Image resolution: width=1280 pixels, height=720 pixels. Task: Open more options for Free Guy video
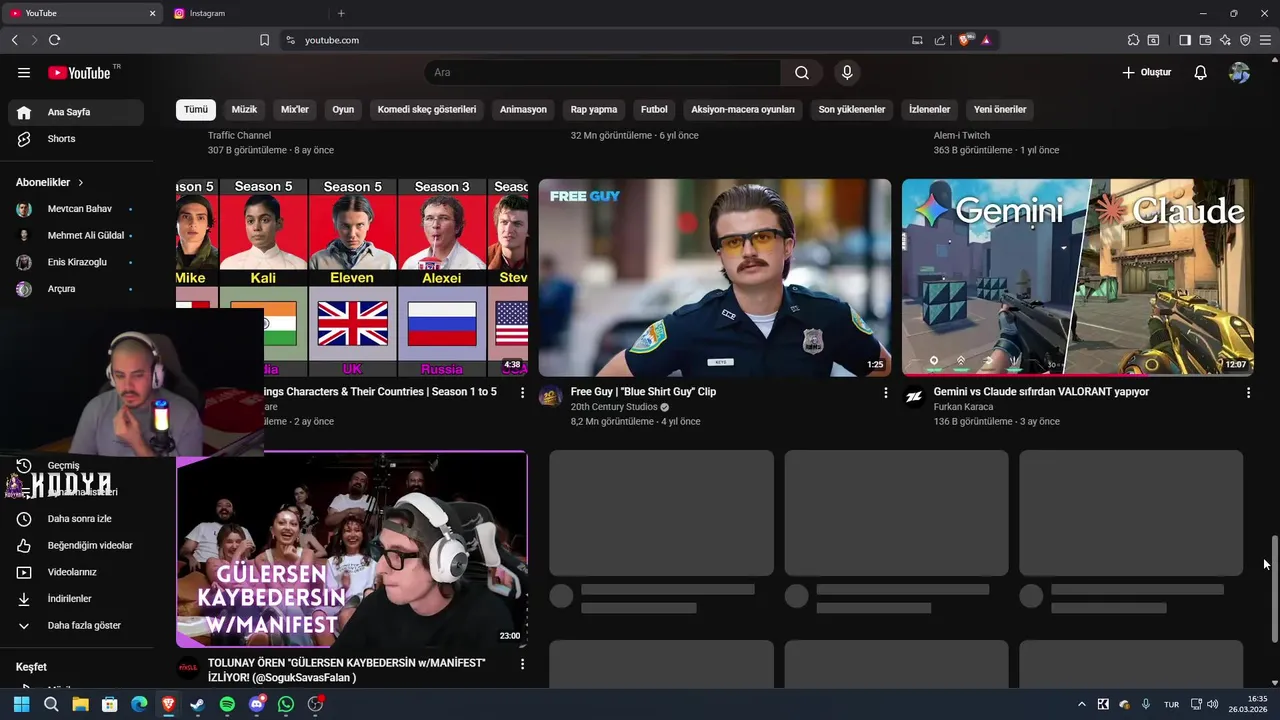[x=885, y=393]
